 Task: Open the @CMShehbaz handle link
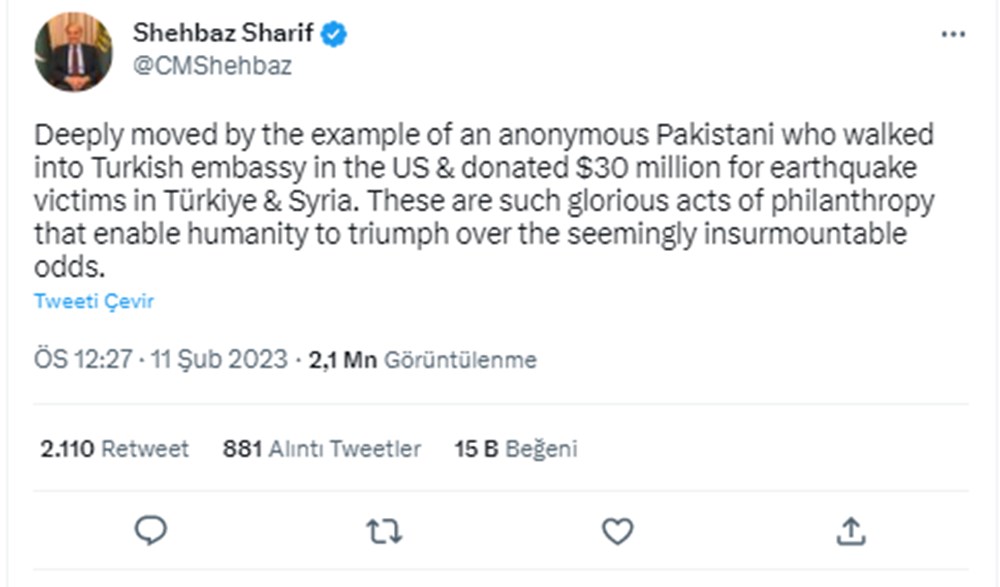point(212,66)
